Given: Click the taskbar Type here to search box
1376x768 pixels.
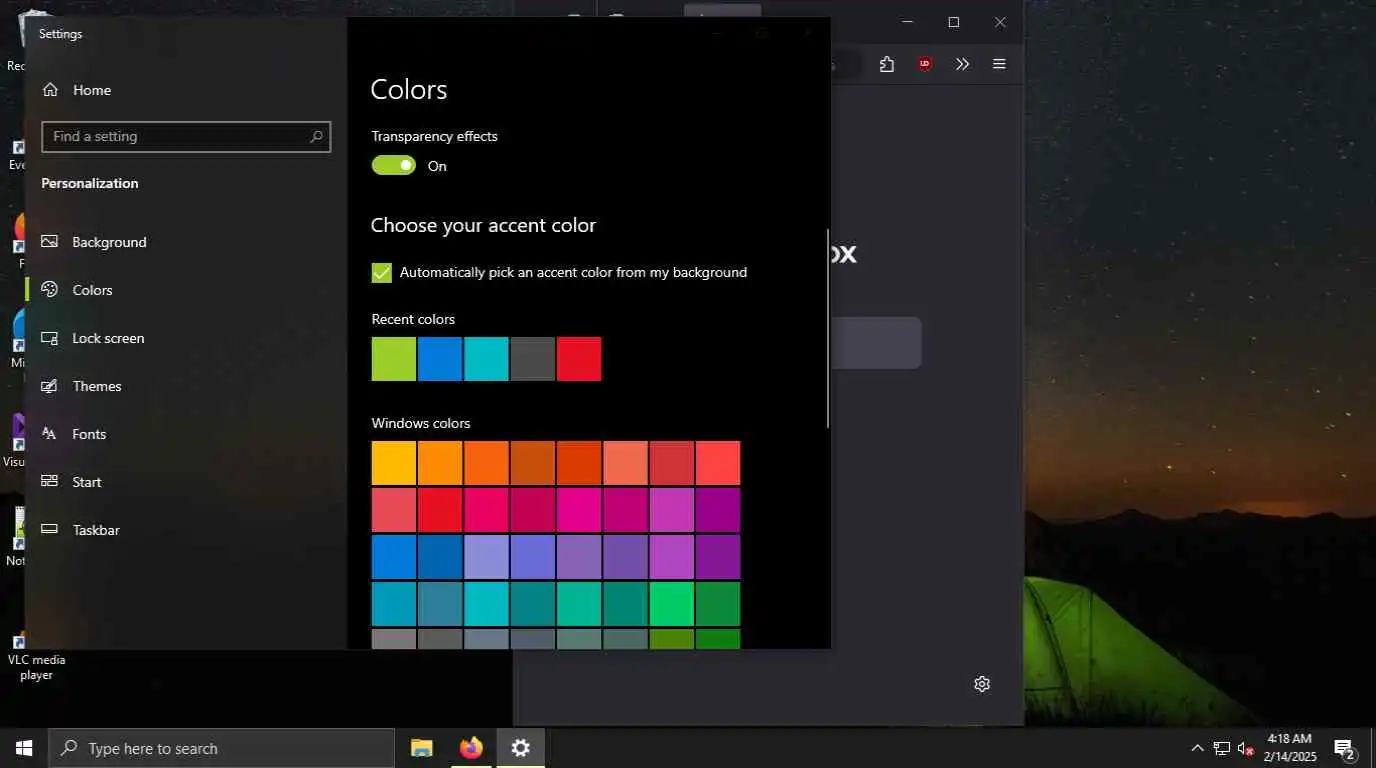Looking at the screenshot, I should pyautogui.click(x=222, y=748).
